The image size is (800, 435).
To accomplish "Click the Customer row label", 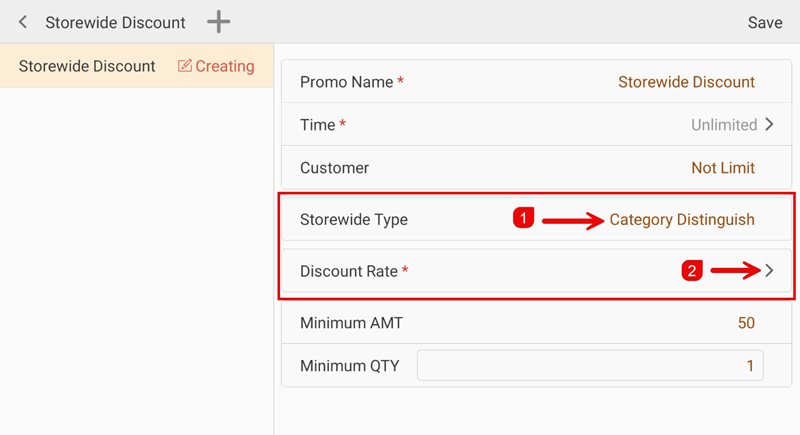I will [x=334, y=168].
